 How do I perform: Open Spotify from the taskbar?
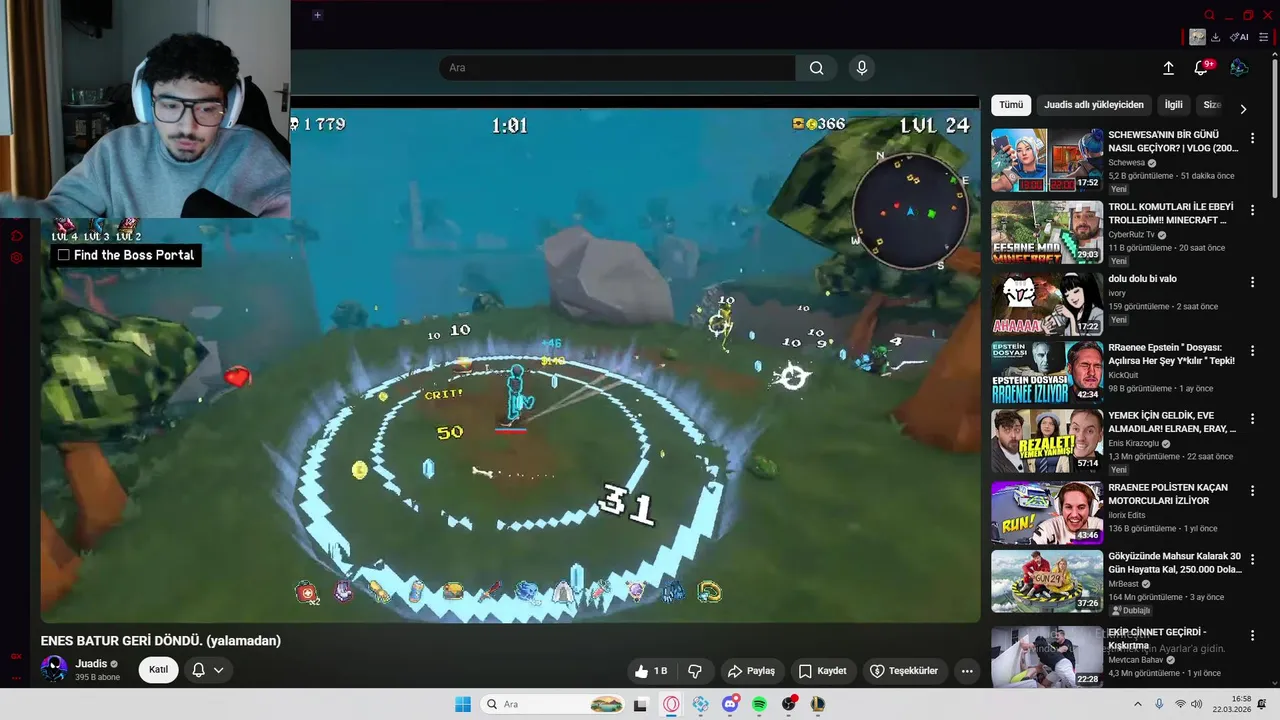(759, 704)
